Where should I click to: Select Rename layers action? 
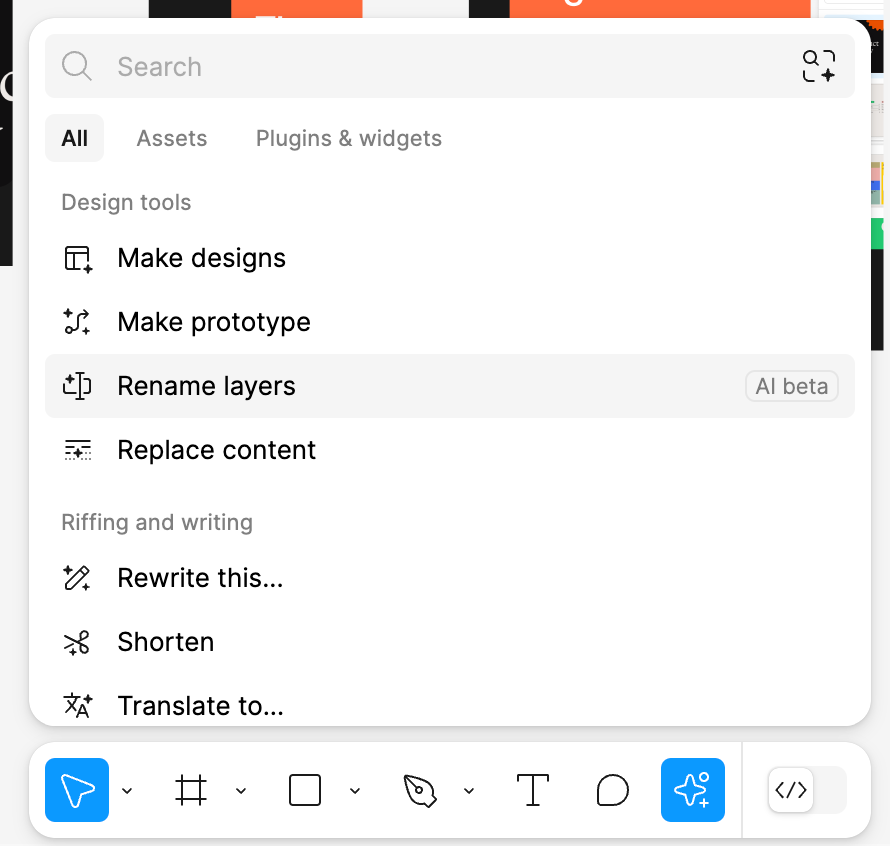point(450,386)
